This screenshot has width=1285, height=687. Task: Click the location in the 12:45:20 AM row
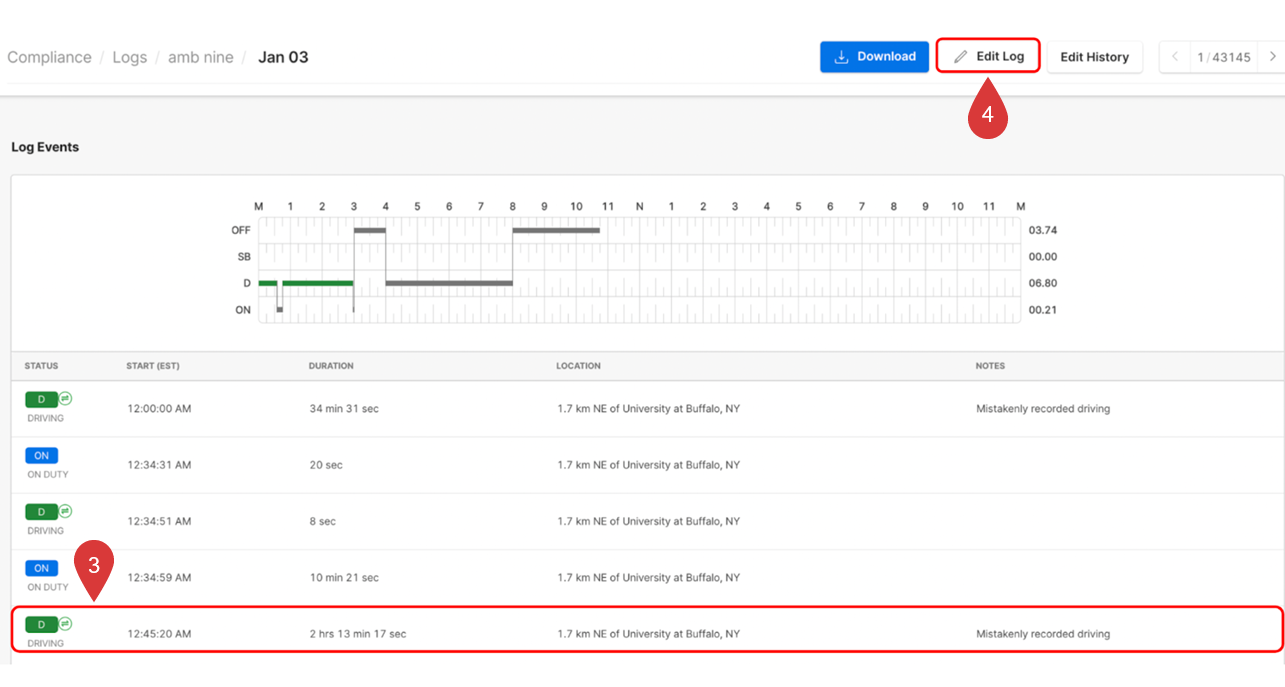point(648,634)
